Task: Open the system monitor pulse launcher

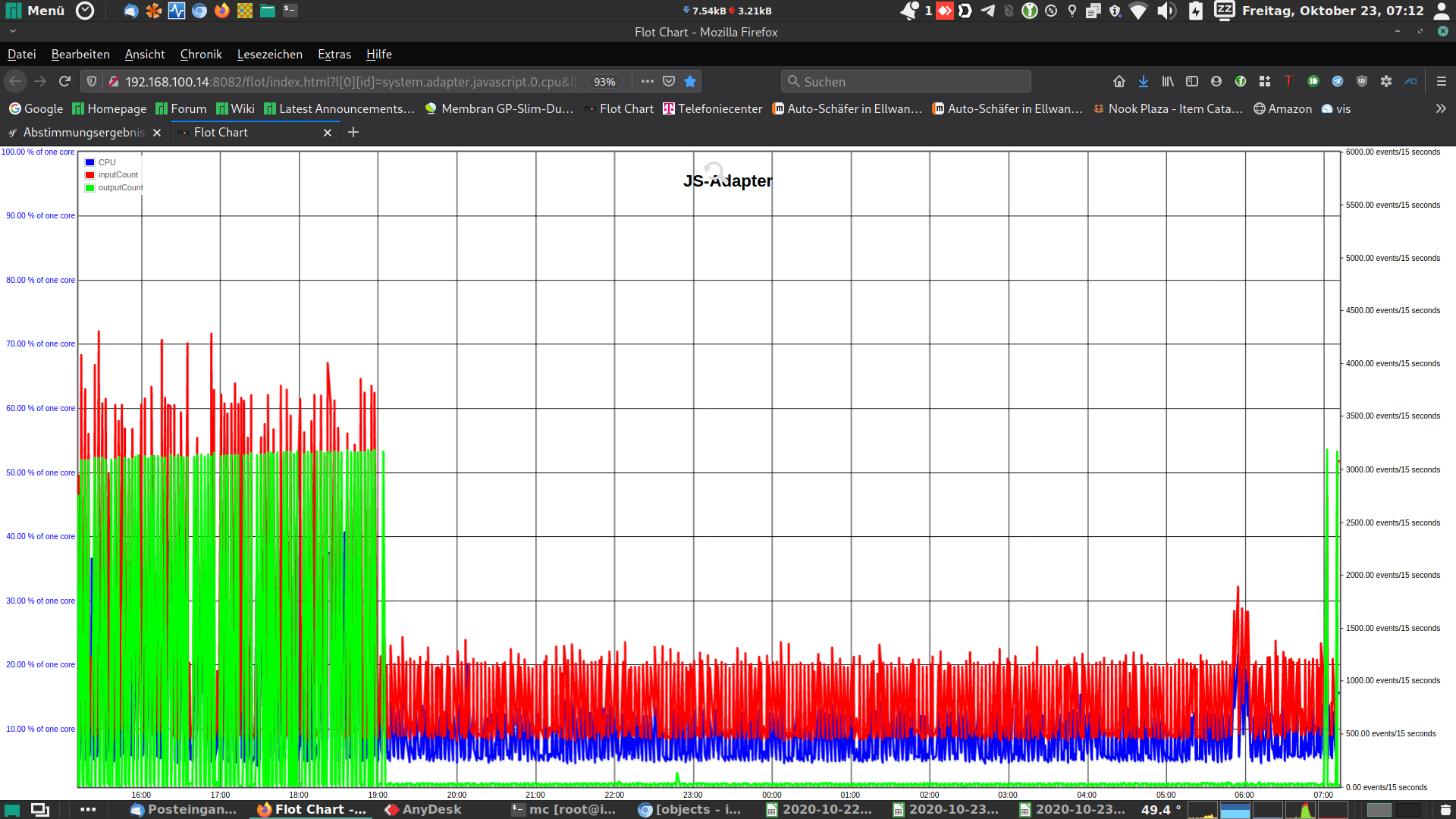Action: 177,11
